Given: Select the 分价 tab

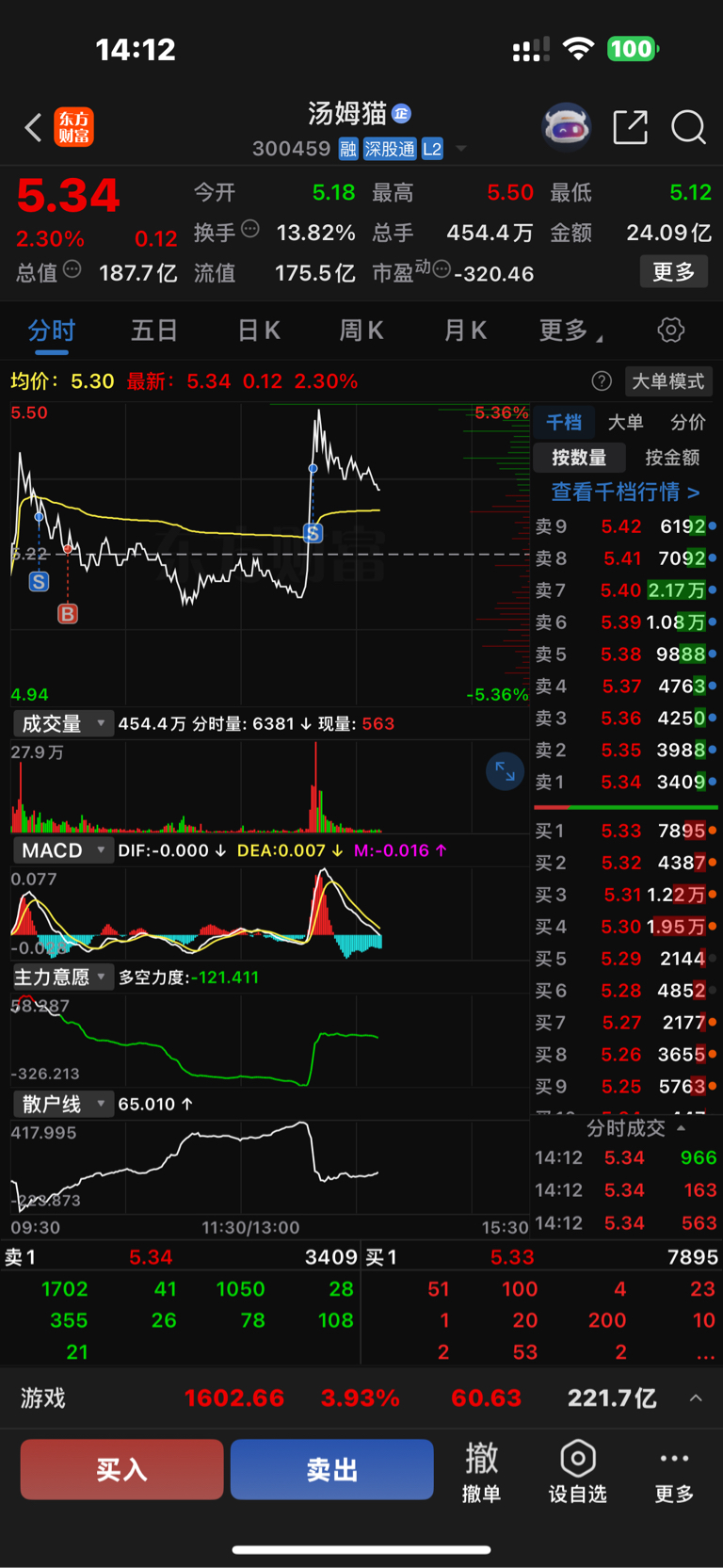Looking at the screenshot, I should [x=687, y=422].
